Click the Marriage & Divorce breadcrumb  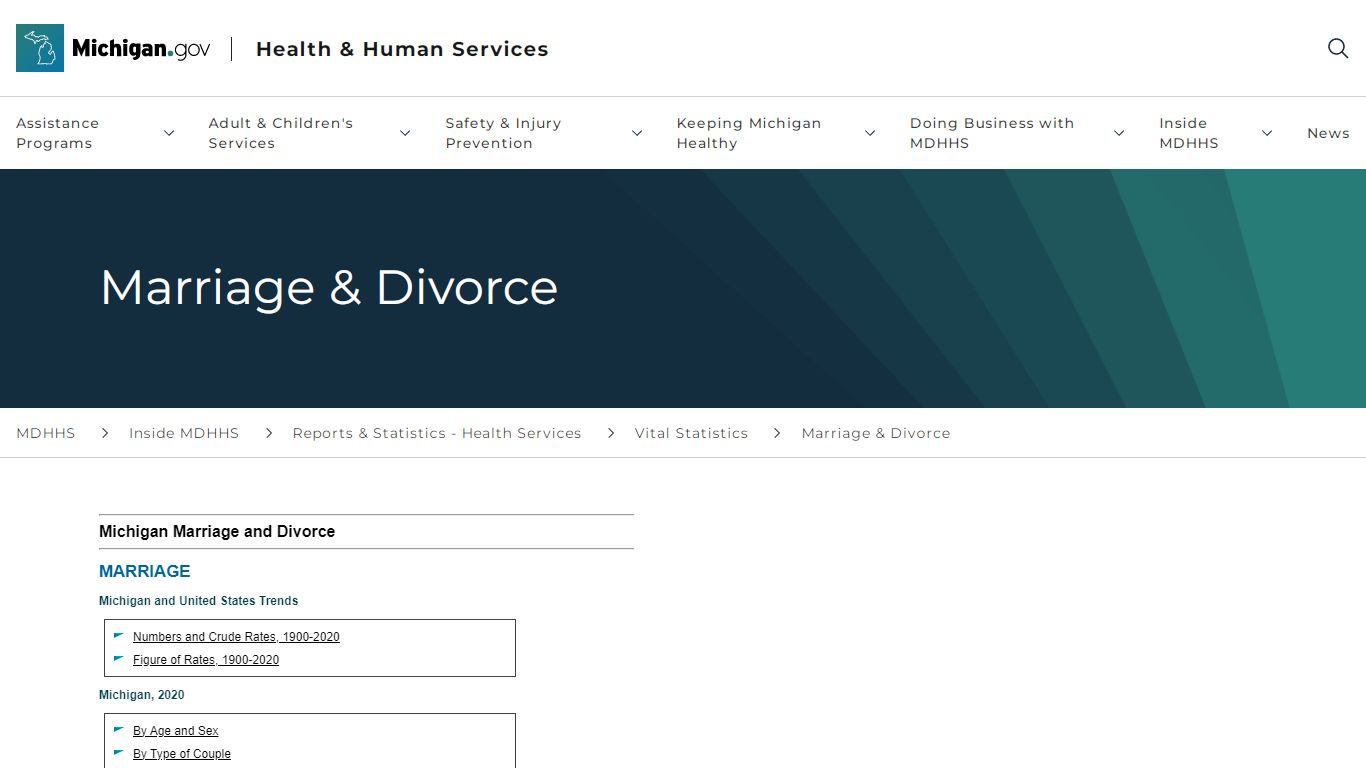(x=876, y=433)
